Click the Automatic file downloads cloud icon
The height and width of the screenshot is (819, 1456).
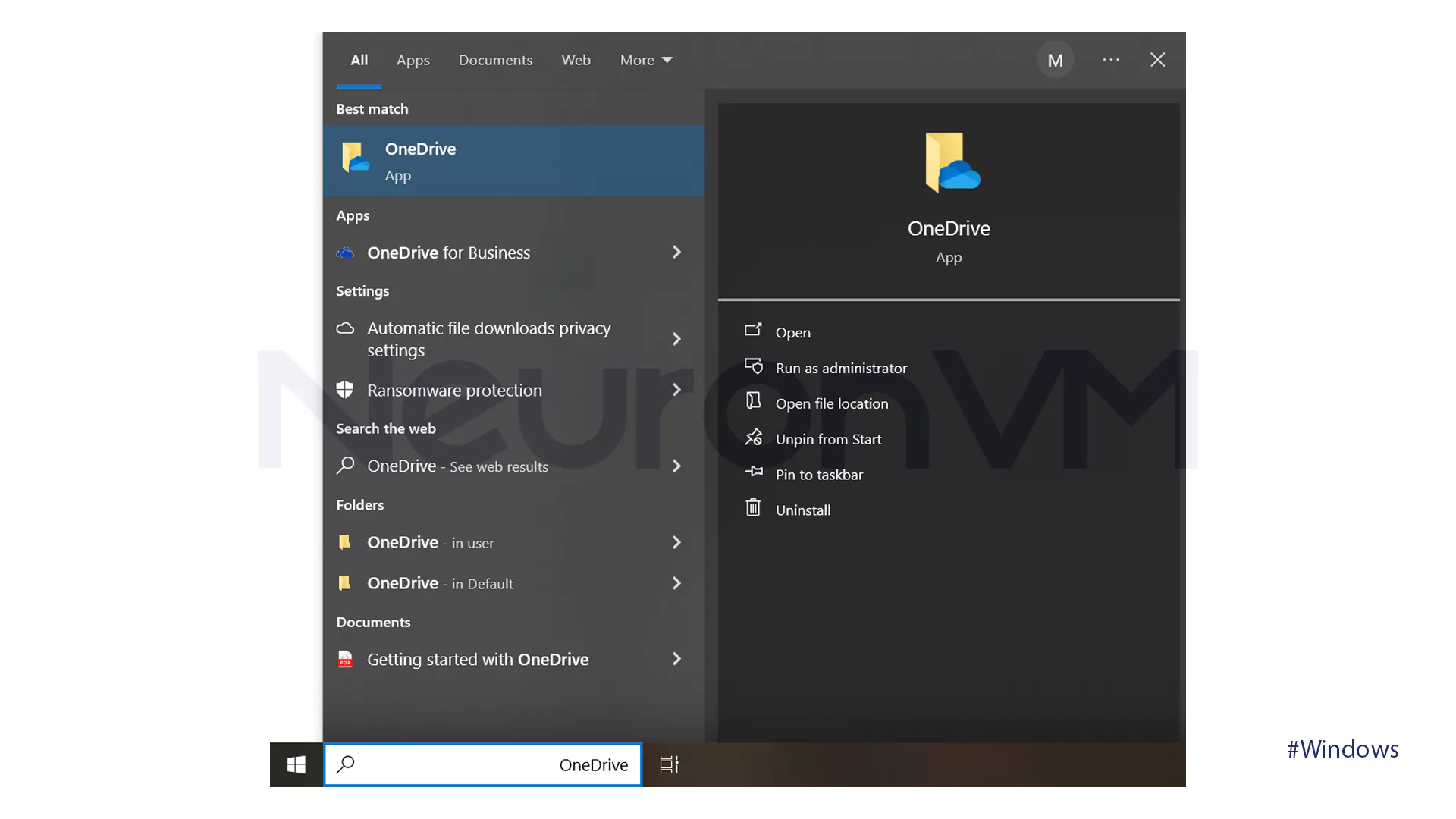[x=346, y=327]
